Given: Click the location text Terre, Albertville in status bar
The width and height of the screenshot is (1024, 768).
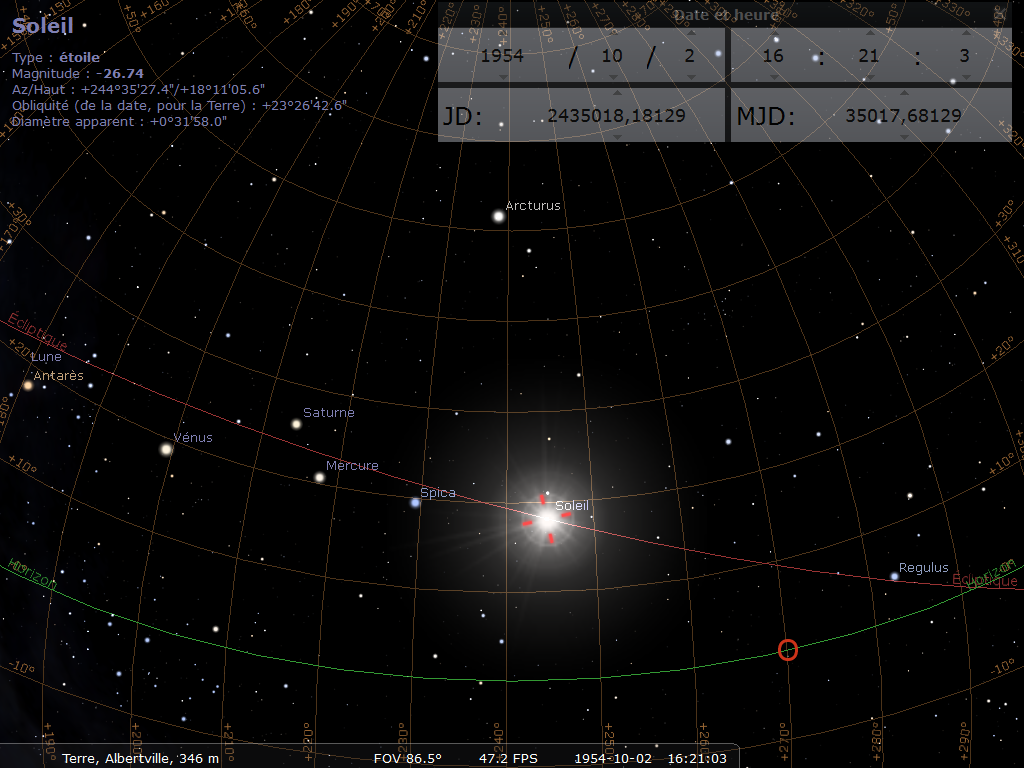Looking at the screenshot, I should (x=140, y=758).
